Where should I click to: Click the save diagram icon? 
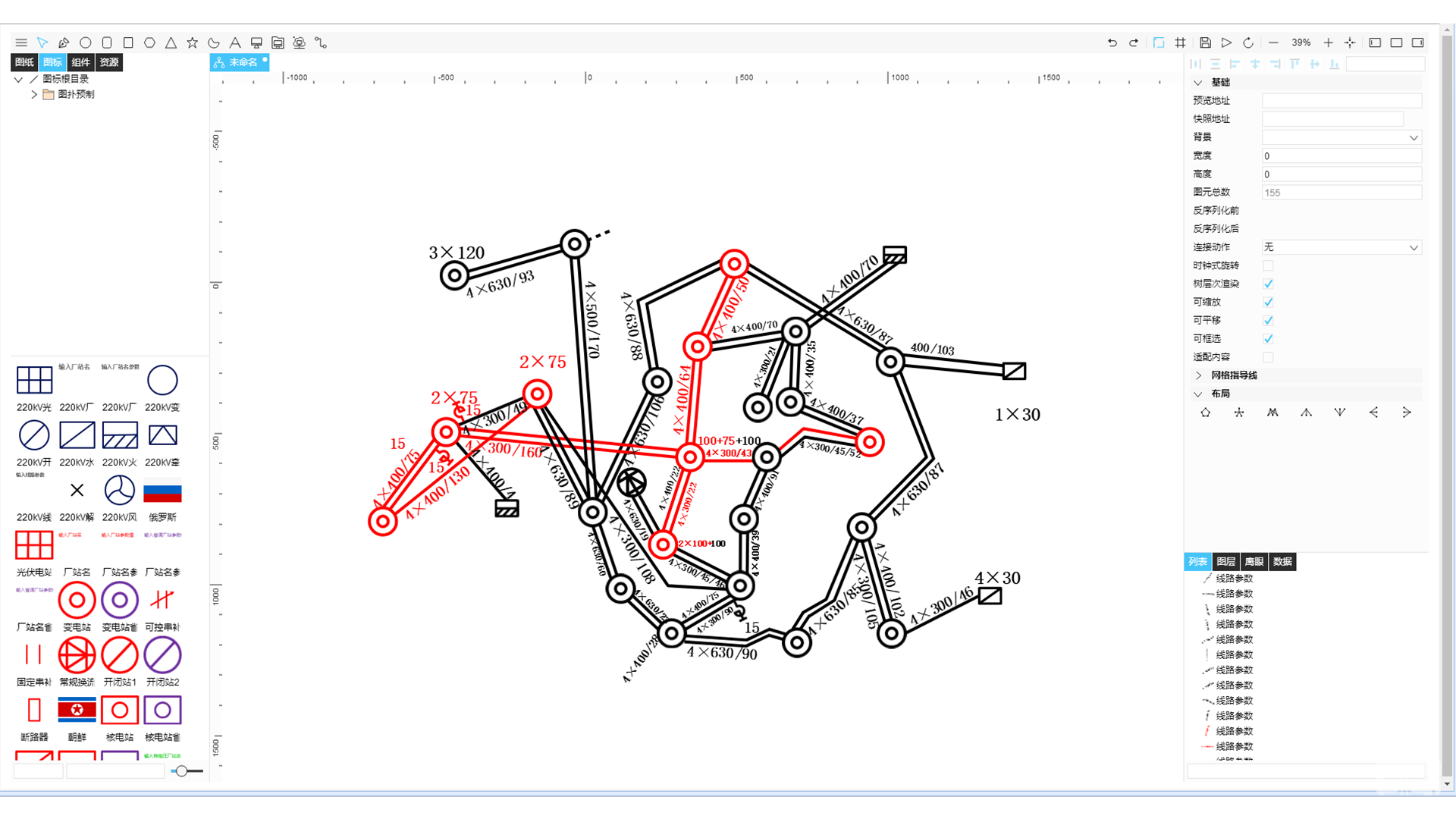coord(1205,43)
